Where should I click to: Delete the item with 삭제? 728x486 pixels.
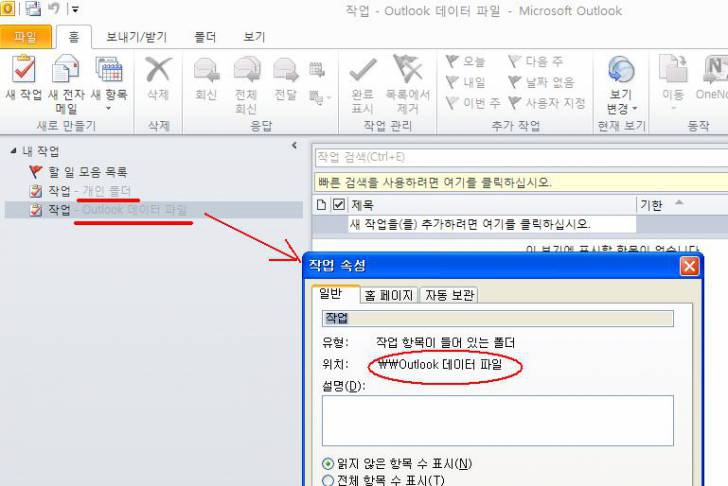point(158,78)
